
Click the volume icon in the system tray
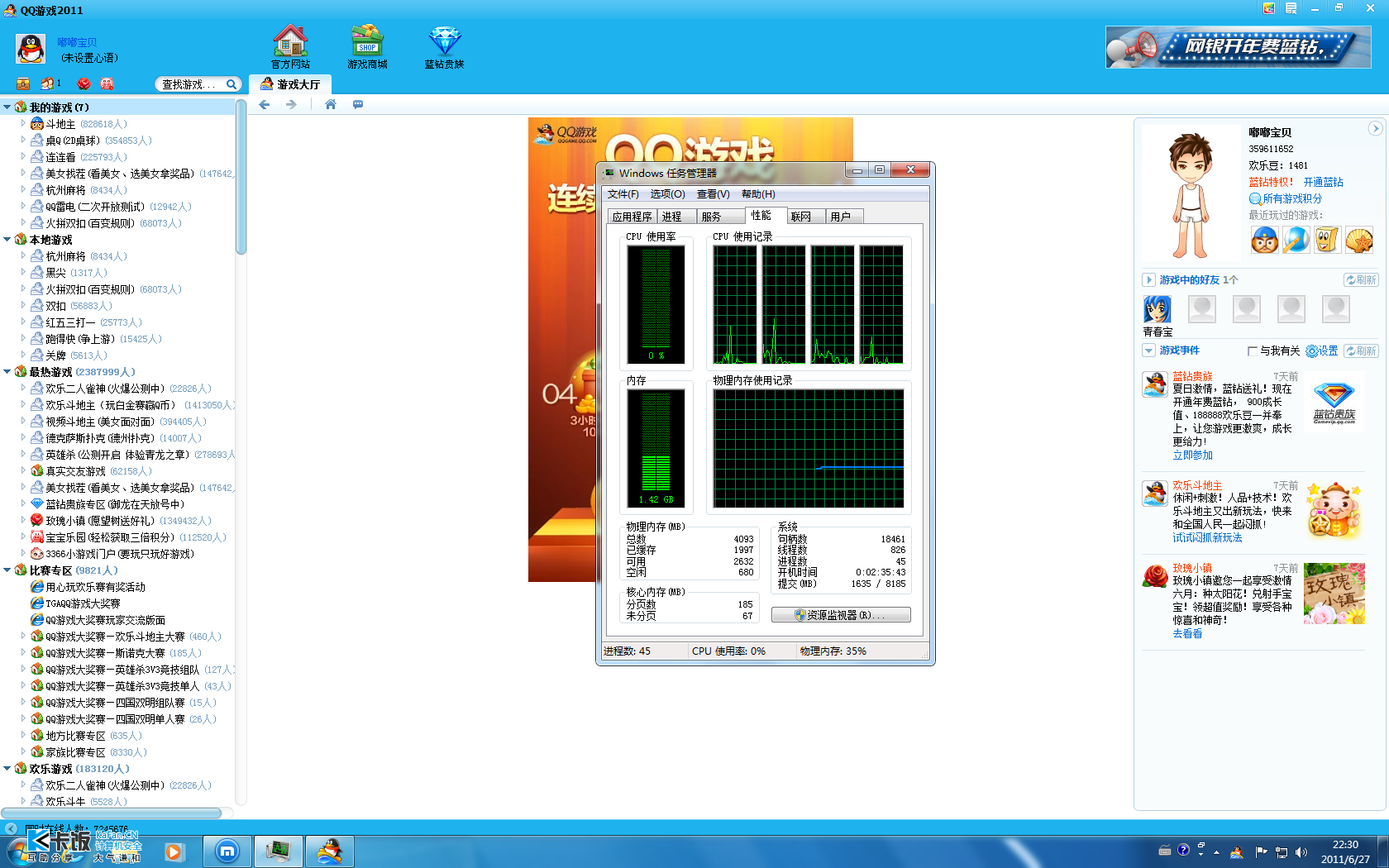[1301, 851]
